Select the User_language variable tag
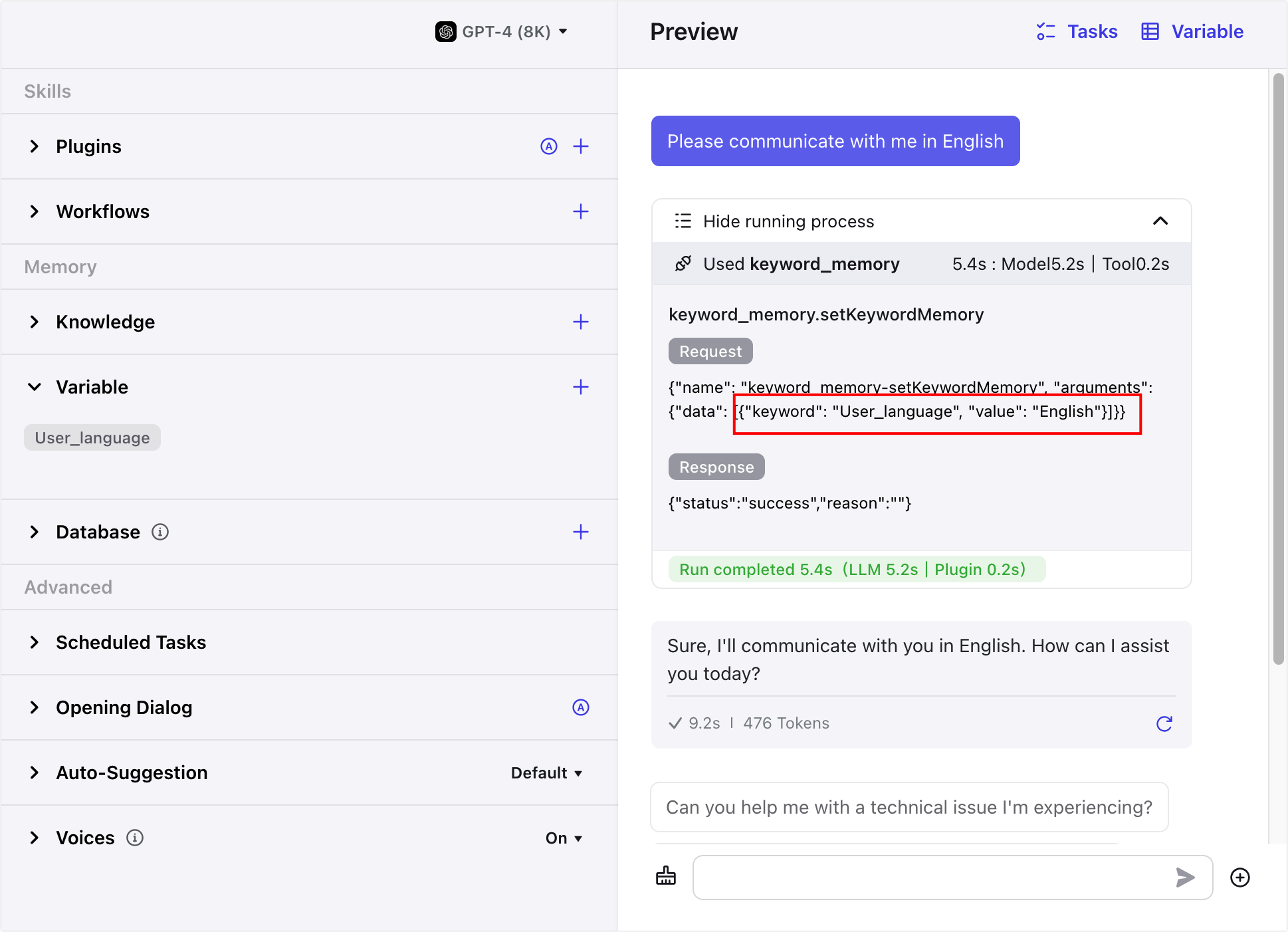 (92, 437)
